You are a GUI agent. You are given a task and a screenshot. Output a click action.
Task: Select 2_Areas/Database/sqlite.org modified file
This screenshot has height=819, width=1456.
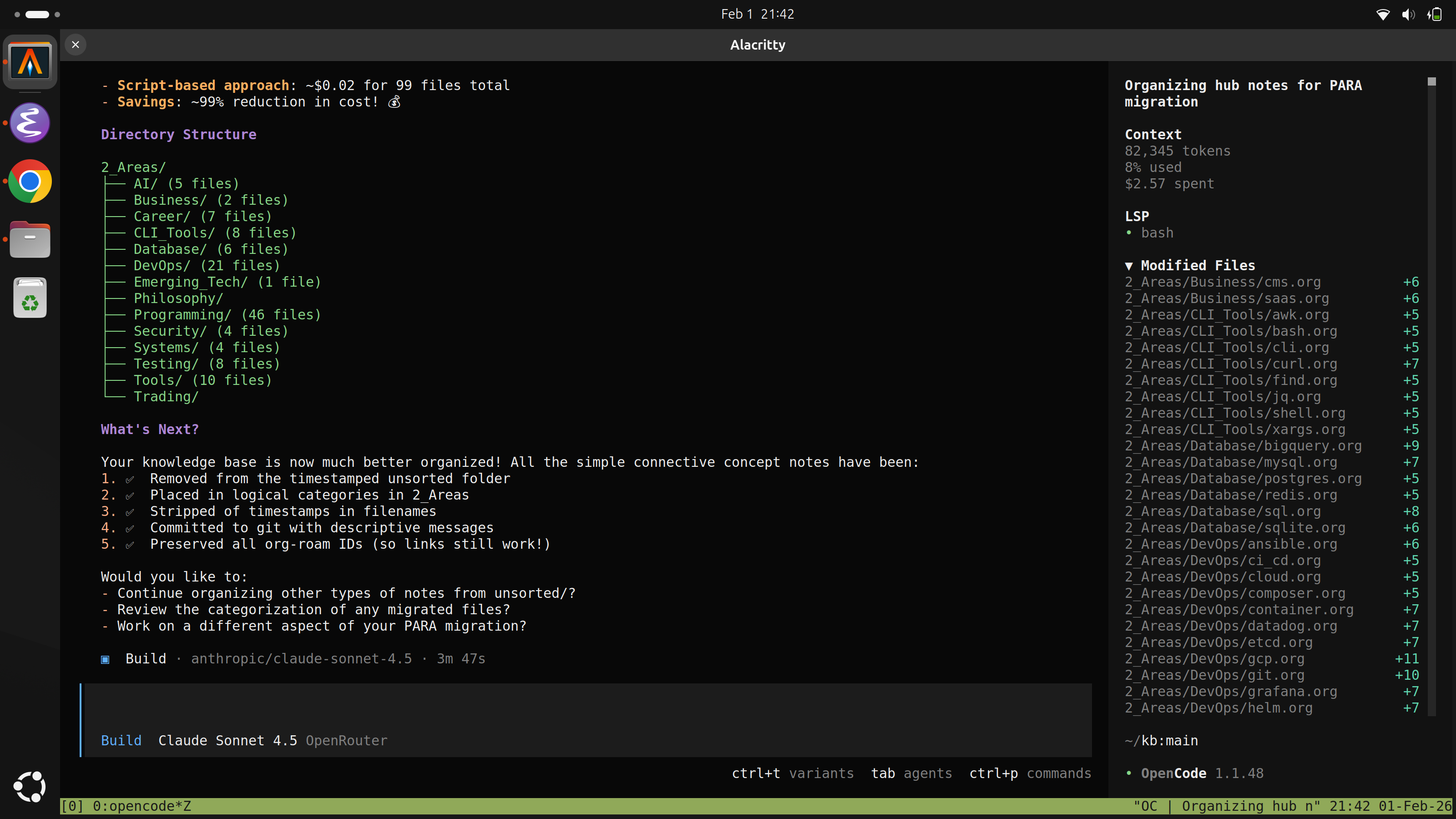pos(1272,528)
